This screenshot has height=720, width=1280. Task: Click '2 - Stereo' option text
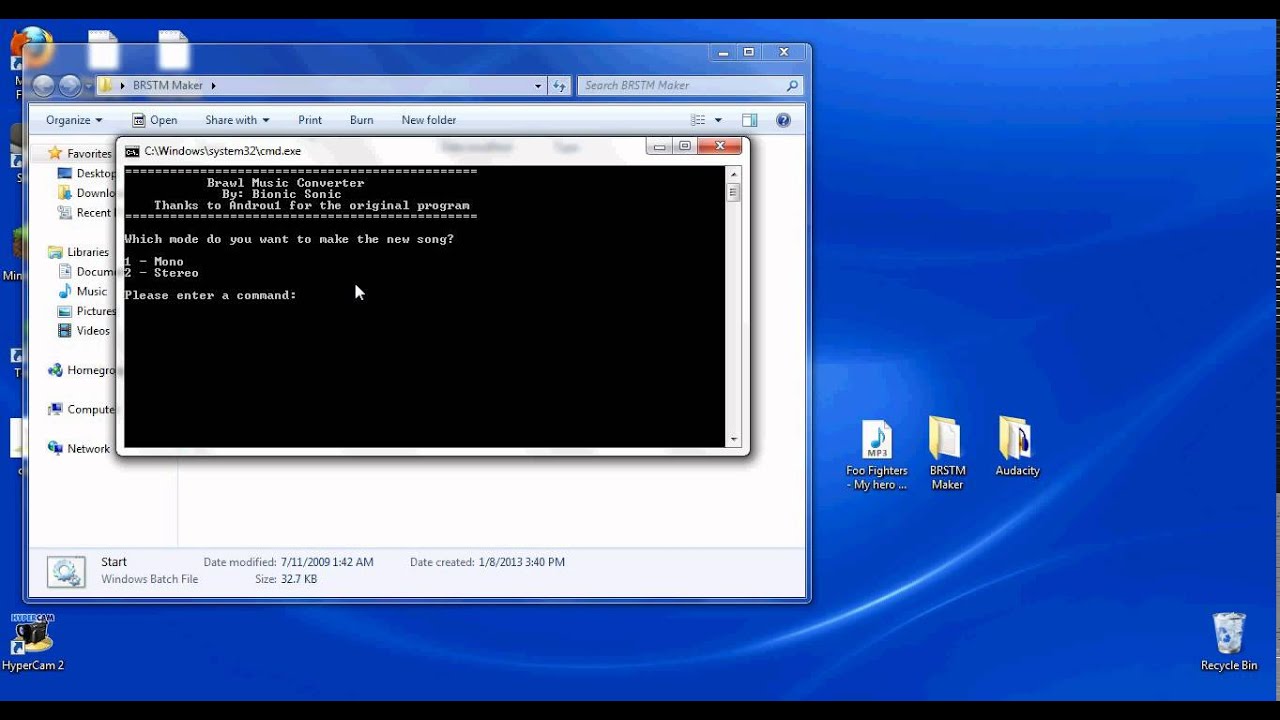pos(161,273)
